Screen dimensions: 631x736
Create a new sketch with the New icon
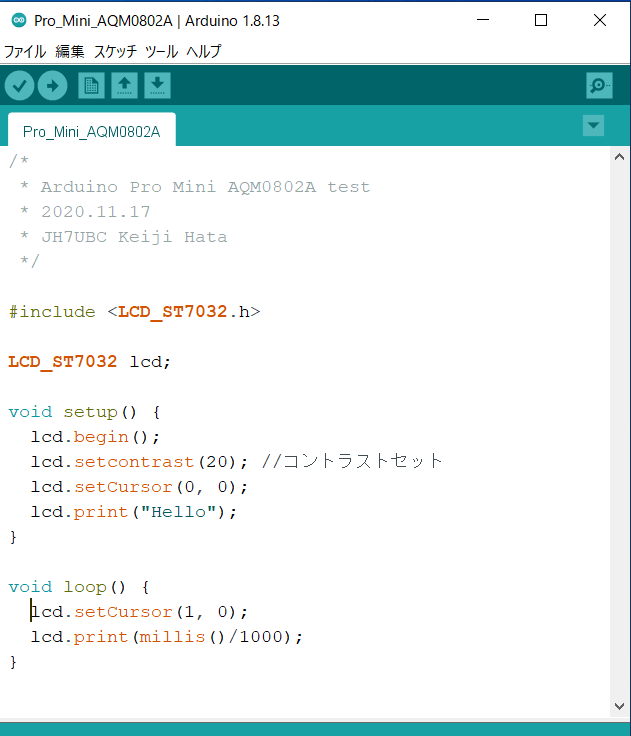tap(91, 86)
